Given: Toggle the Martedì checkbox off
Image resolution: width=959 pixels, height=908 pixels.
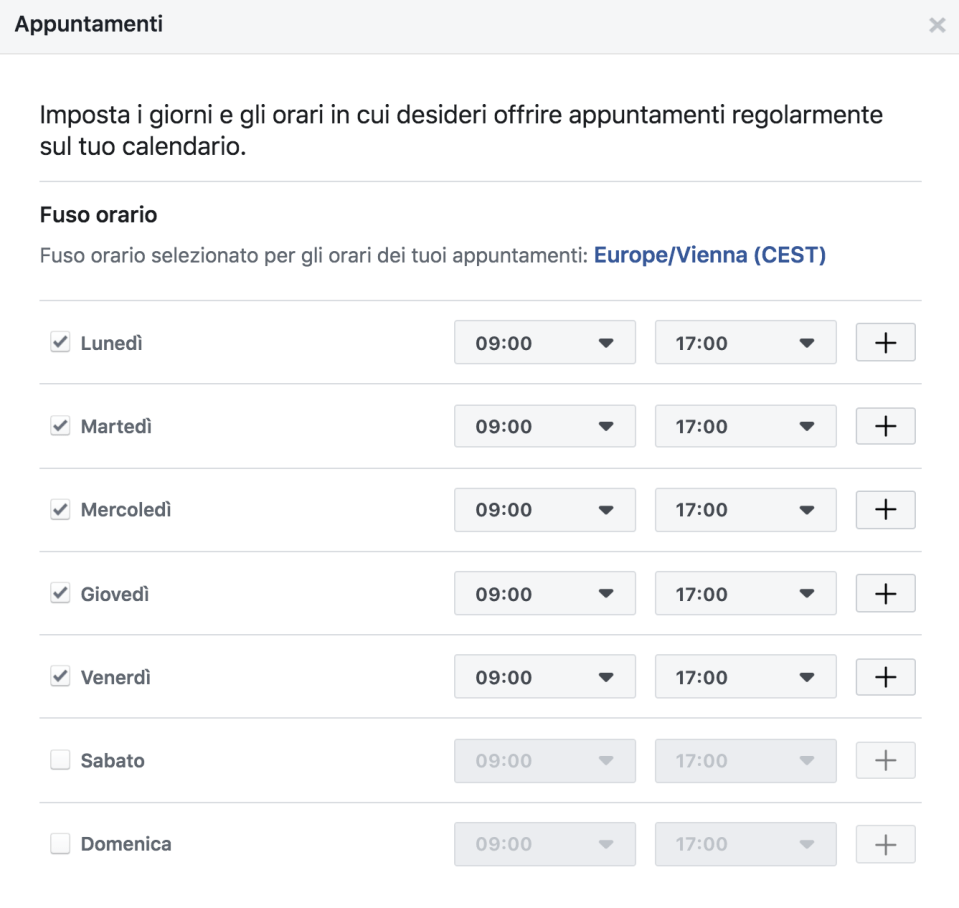Looking at the screenshot, I should point(61,427).
